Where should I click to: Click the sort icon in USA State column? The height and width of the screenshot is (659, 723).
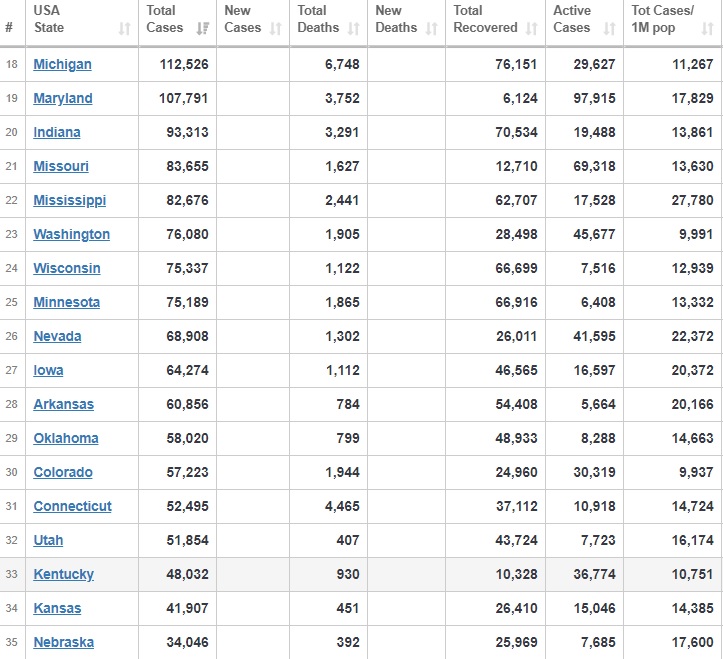click(x=124, y=29)
